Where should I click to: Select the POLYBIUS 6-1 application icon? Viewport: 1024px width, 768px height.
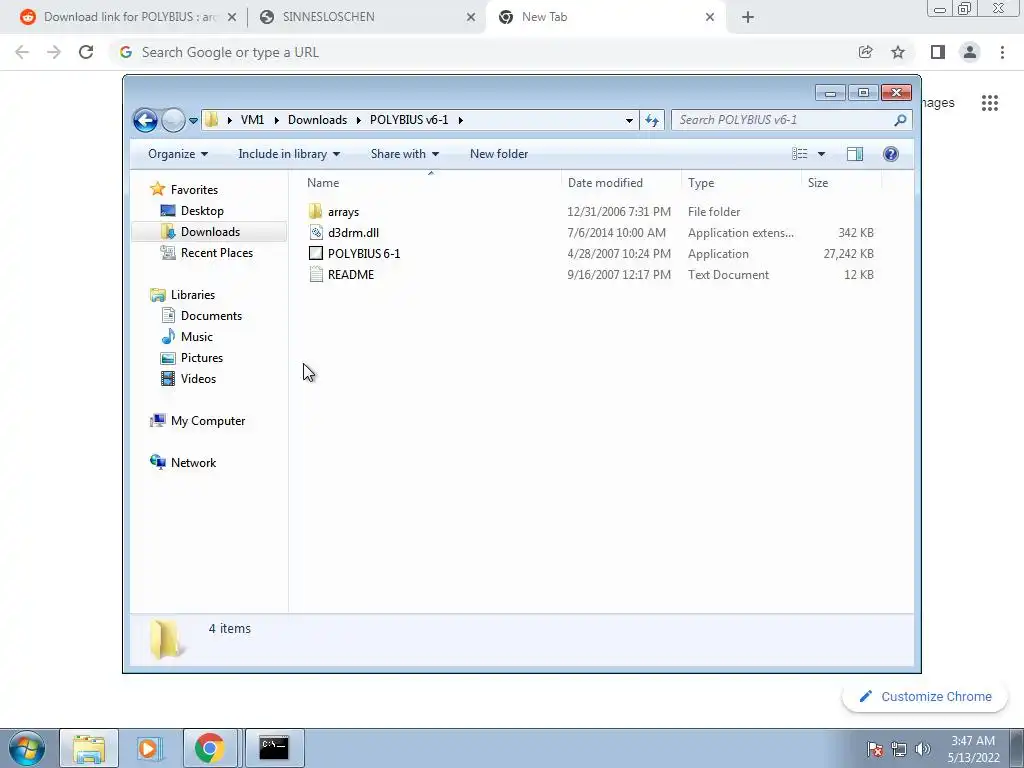coord(316,253)
